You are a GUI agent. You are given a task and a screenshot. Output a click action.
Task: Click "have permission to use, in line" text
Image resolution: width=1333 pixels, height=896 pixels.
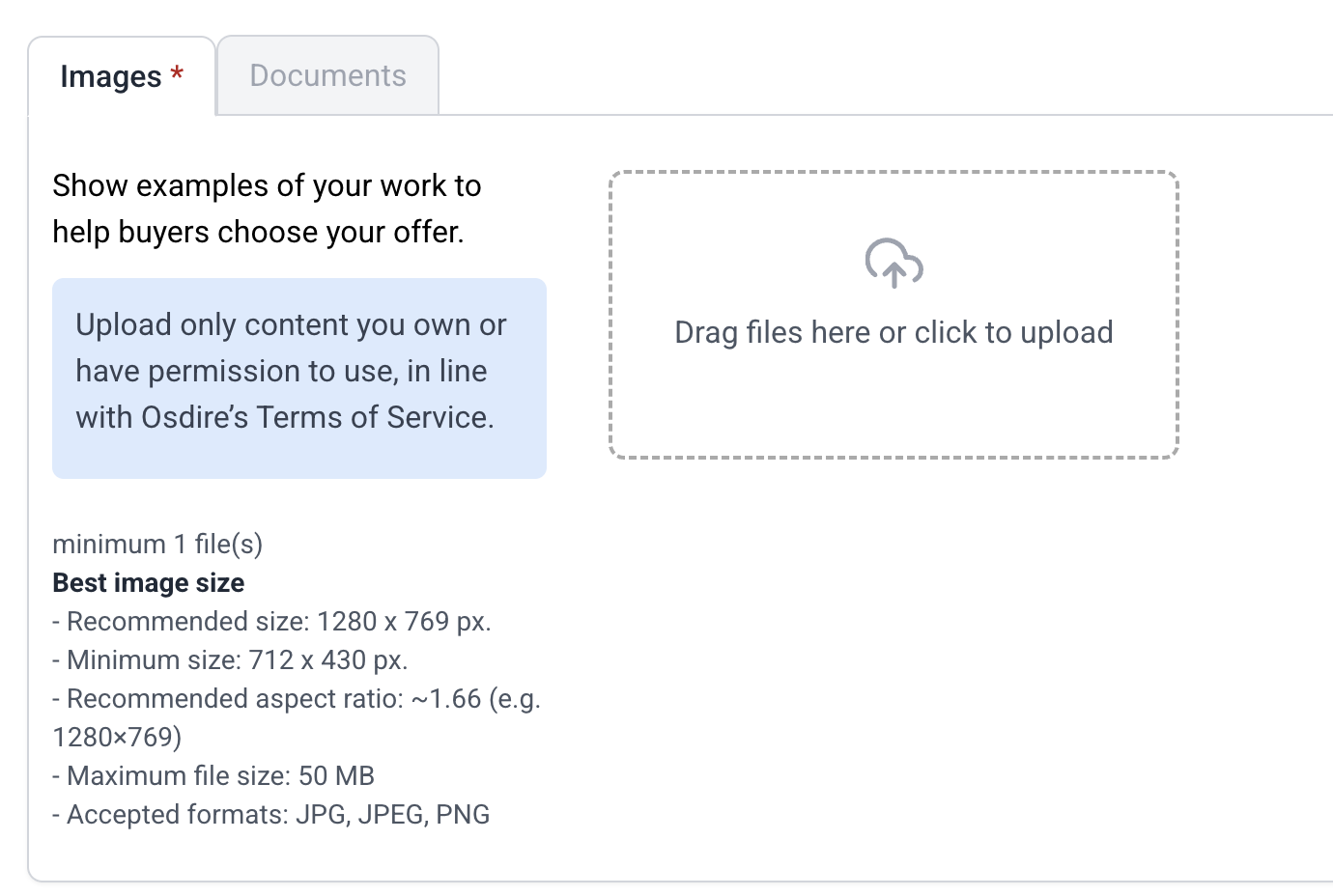pos(281,371)
